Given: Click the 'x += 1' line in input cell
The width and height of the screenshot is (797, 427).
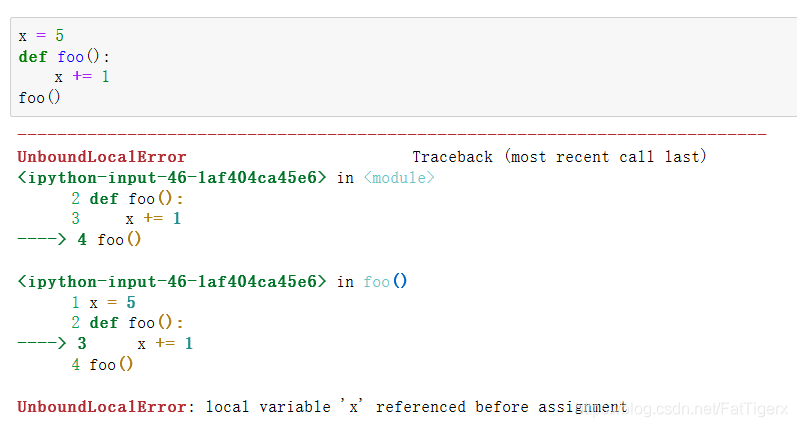Looking at the screenshot, I should coord(82,77).
